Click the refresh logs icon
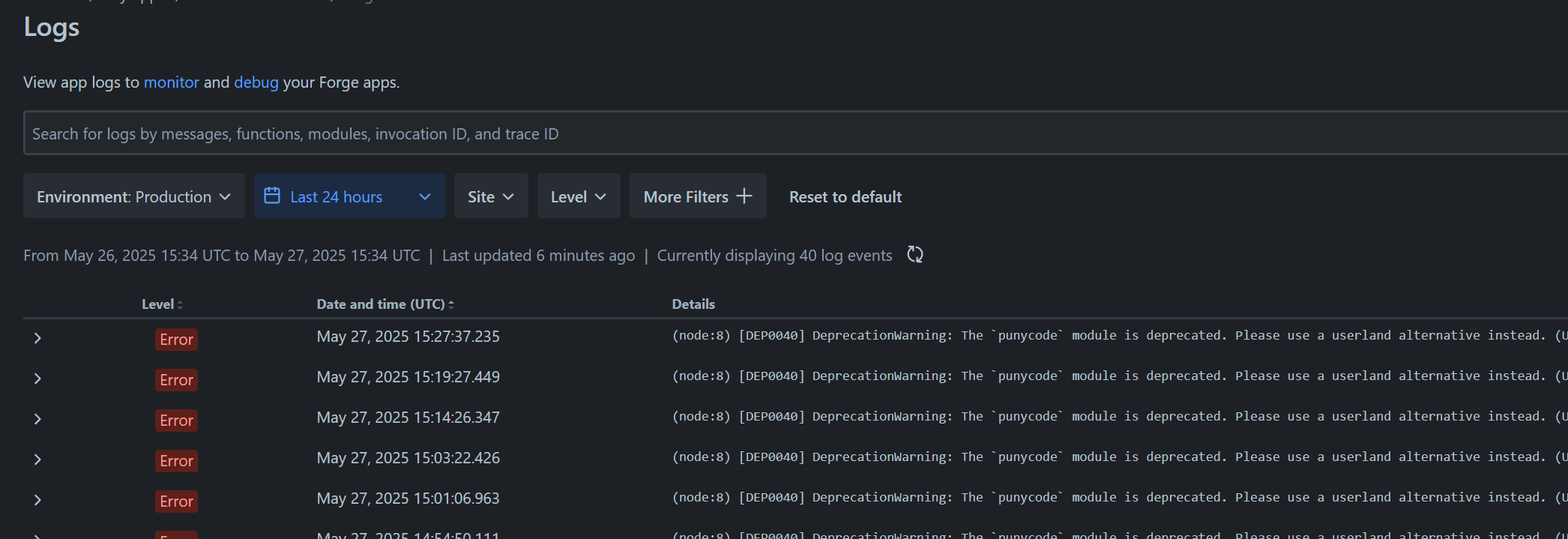Image resolution: width=1568 pixels, height=539 pixels. (914, 255)
